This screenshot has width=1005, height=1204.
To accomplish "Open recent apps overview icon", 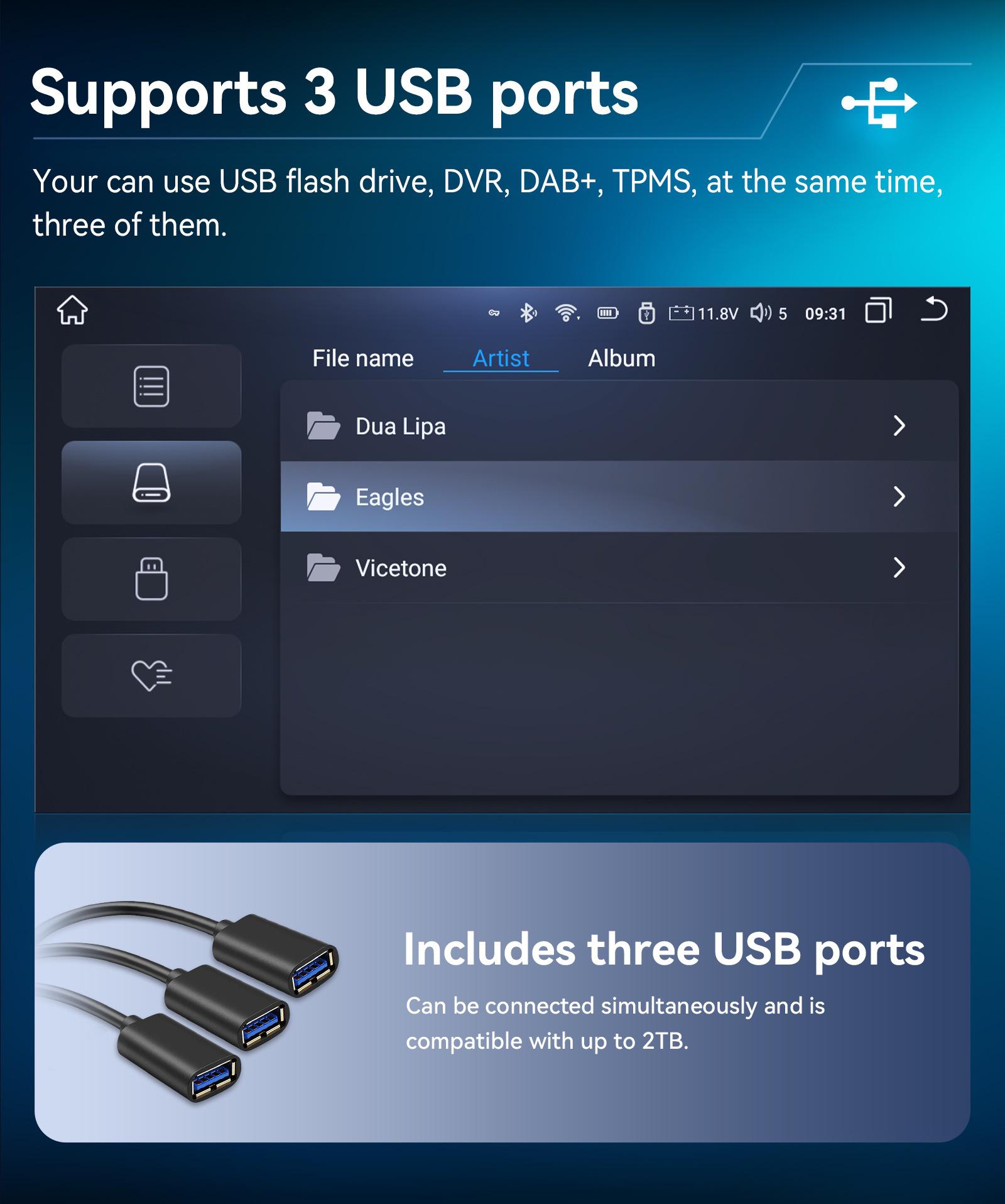I will [x=878, y=310].
